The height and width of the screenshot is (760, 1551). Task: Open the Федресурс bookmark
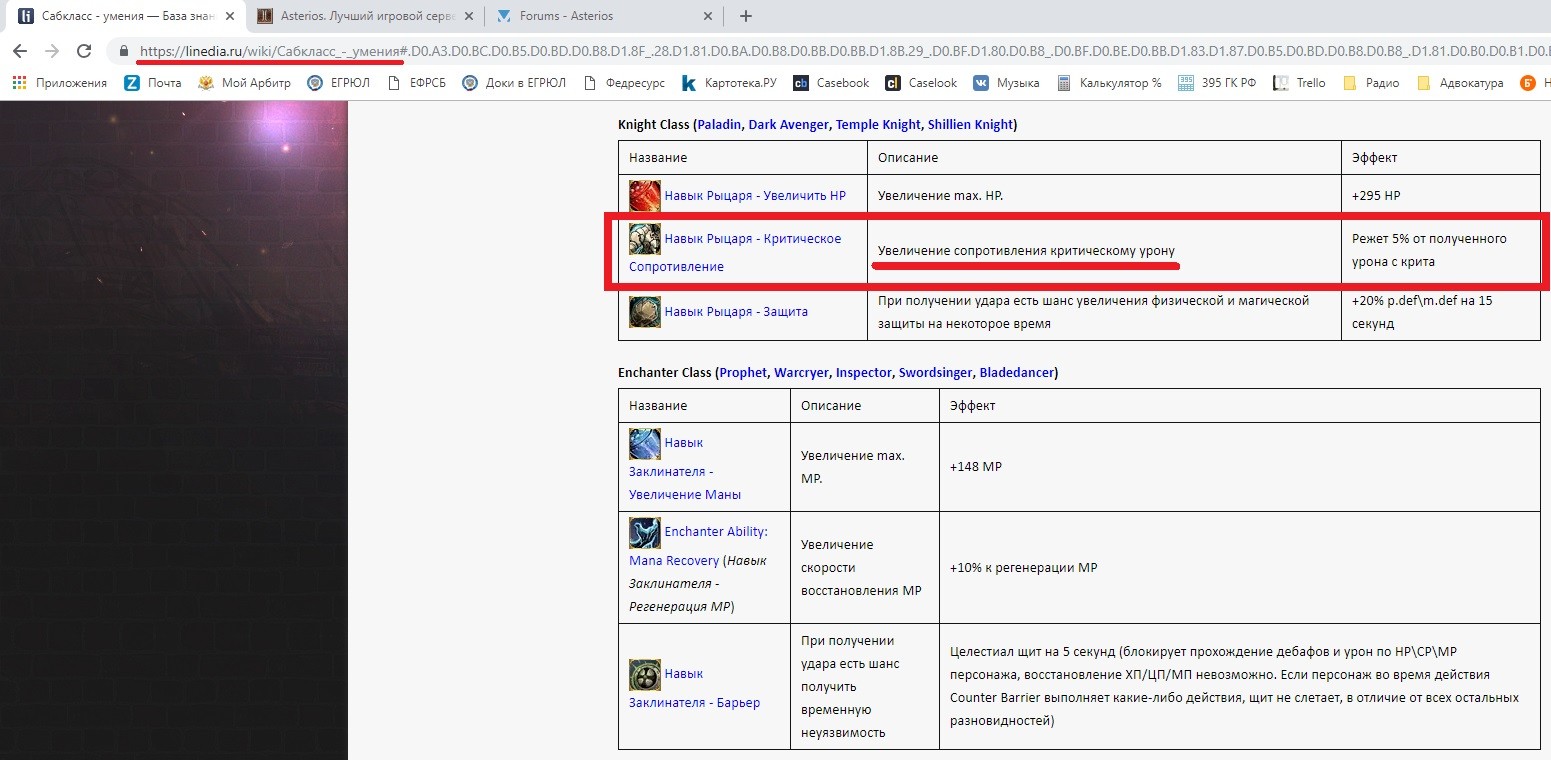coord(623,83)
